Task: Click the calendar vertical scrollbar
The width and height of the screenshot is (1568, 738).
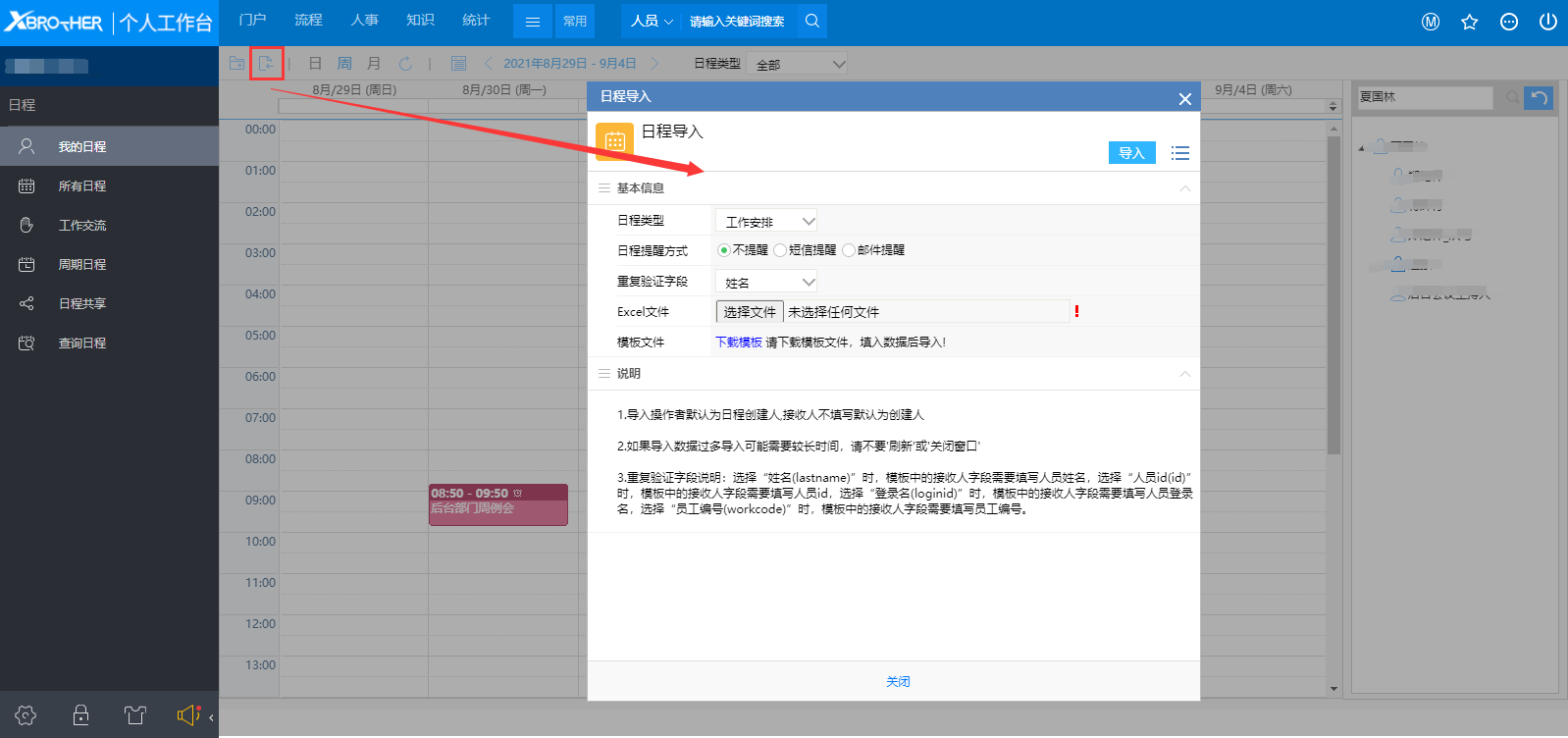Action: point(1333,294)
